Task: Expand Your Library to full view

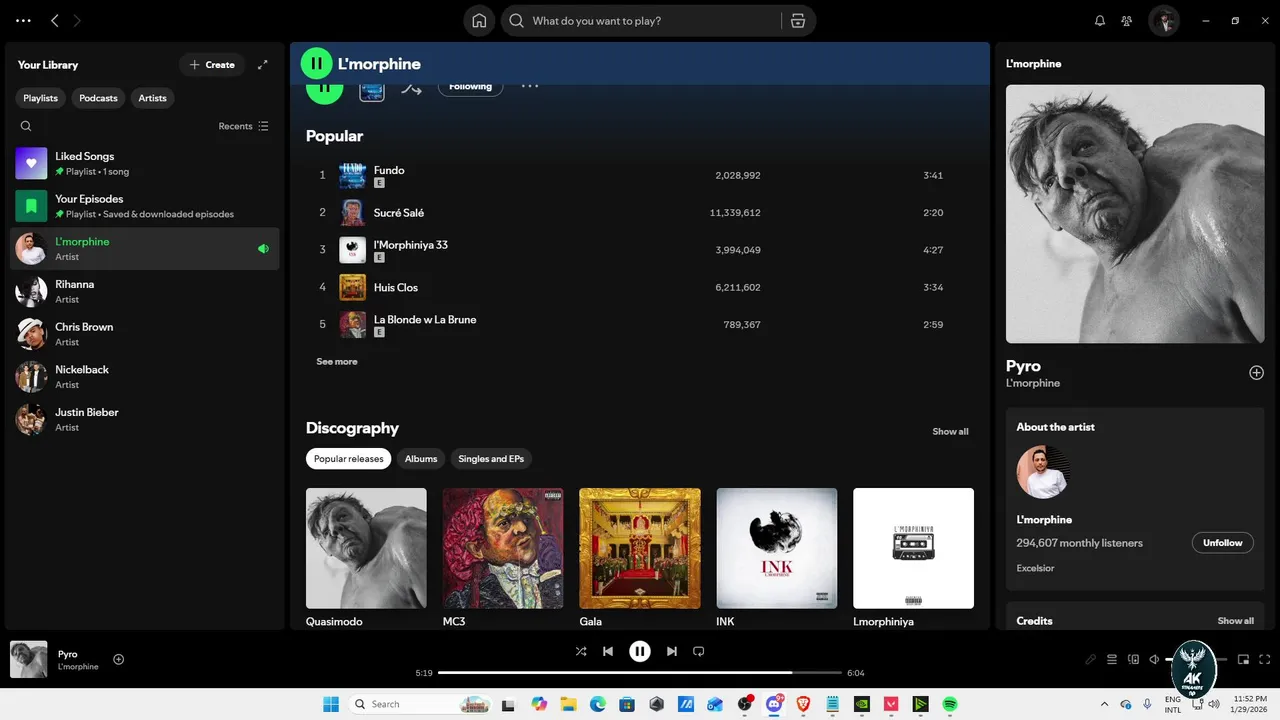Action: pyautogui.click(x=263, y=65)
